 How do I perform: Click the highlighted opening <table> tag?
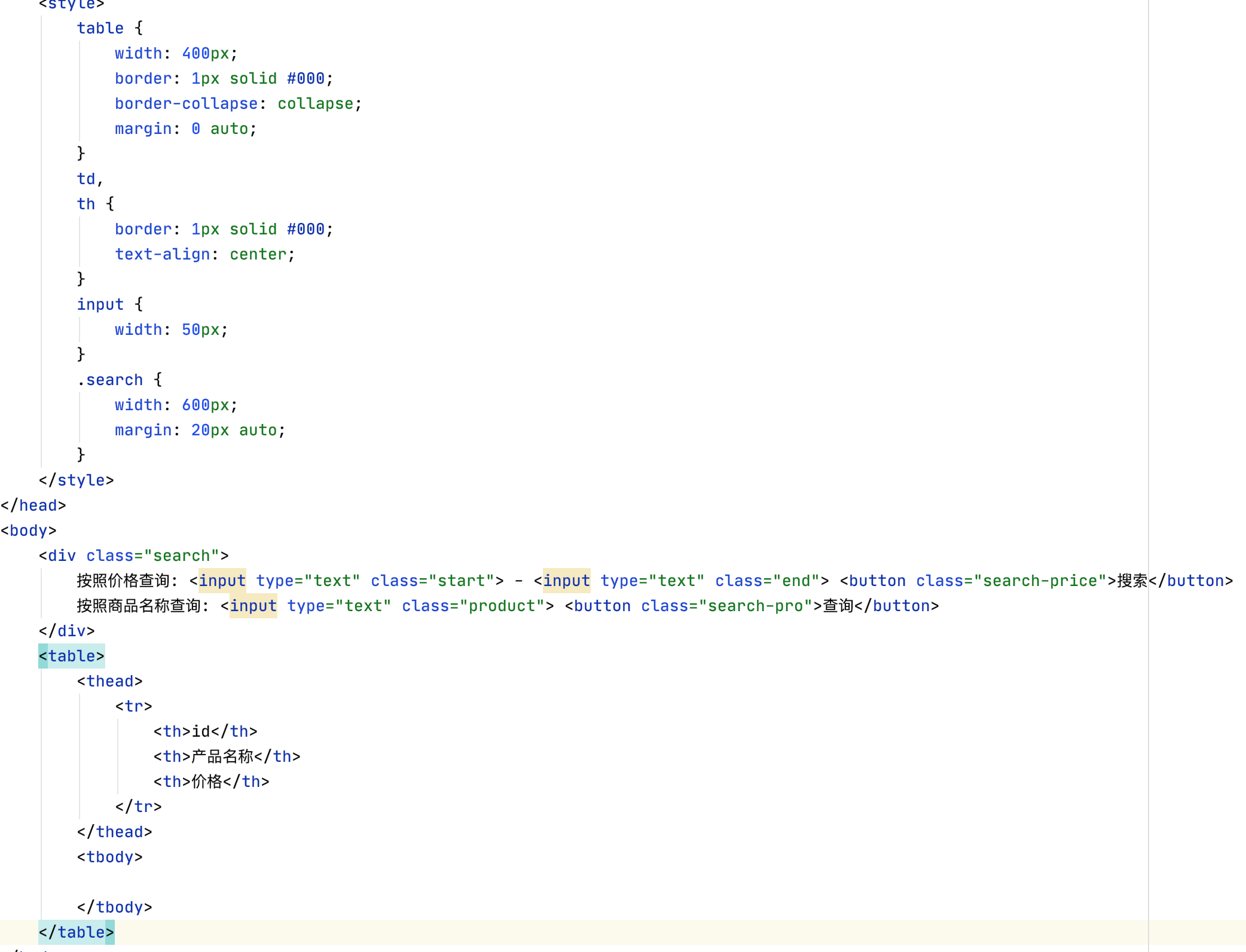coord(72,656)
